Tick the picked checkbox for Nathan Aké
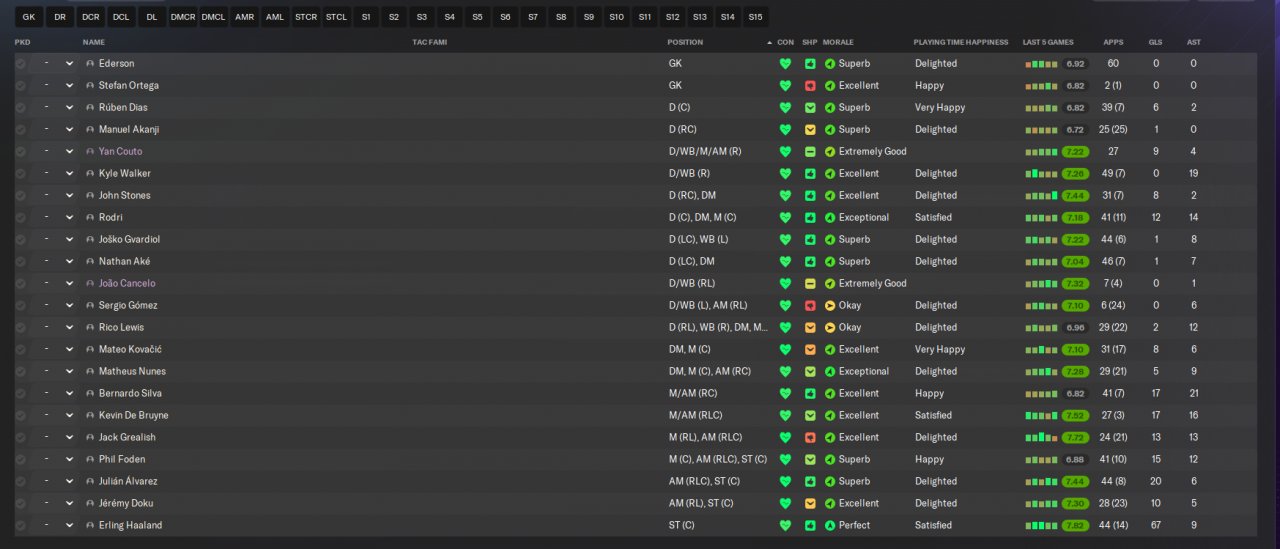The image size is (1280, 549). 20,261
